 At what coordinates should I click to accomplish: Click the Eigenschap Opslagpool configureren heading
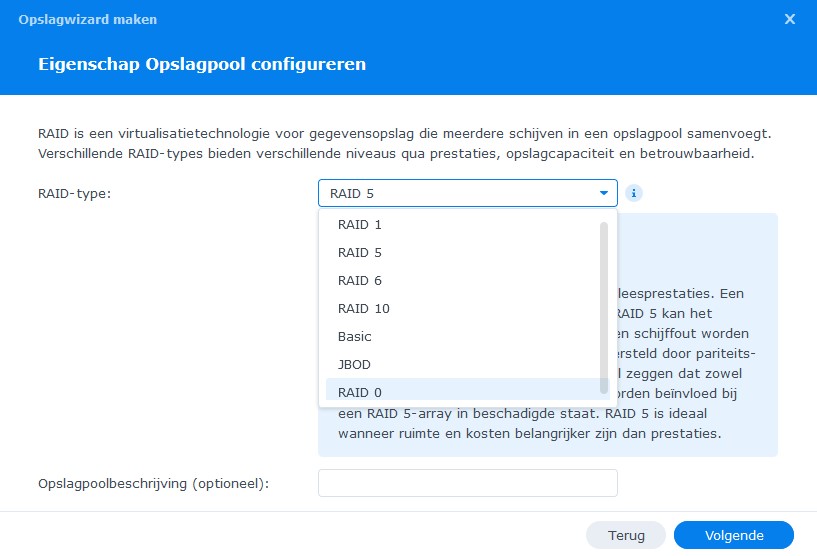[202, 64]
